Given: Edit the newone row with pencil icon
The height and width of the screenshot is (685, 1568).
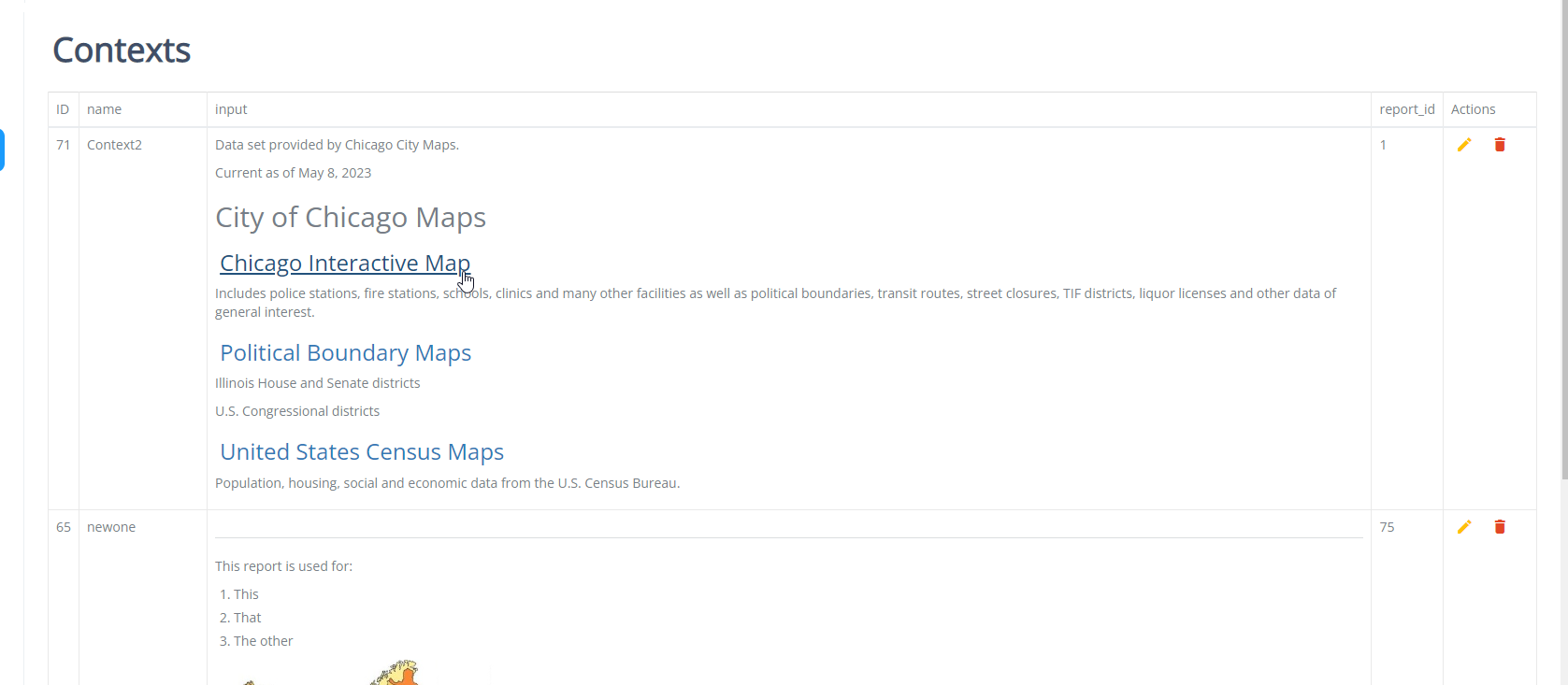Looking at the screenshot, I should (1464, 527).
